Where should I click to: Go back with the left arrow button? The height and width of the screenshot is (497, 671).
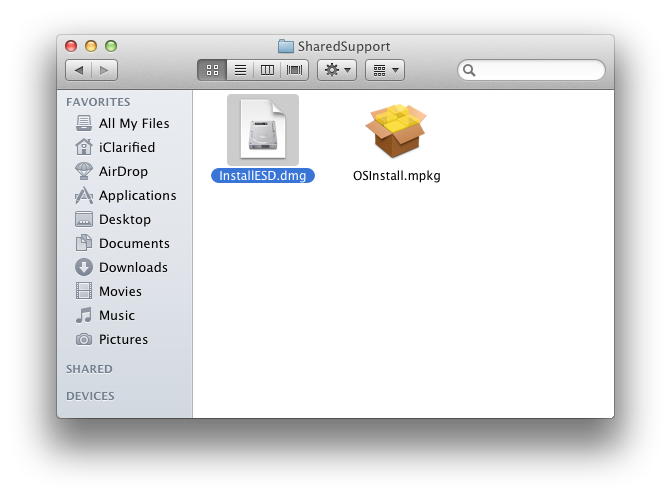click(79, 70)
